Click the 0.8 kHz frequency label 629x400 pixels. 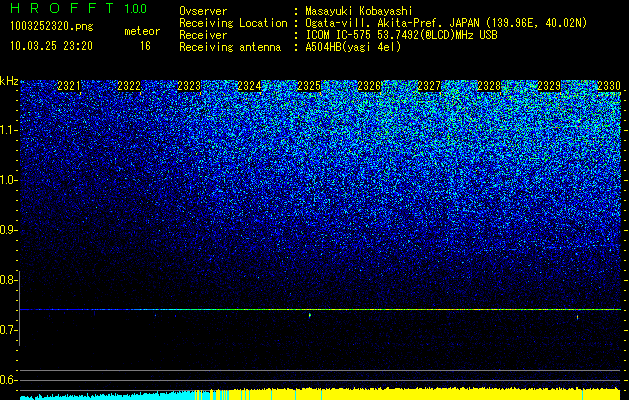pyautogui.click(x=8, y=280)
